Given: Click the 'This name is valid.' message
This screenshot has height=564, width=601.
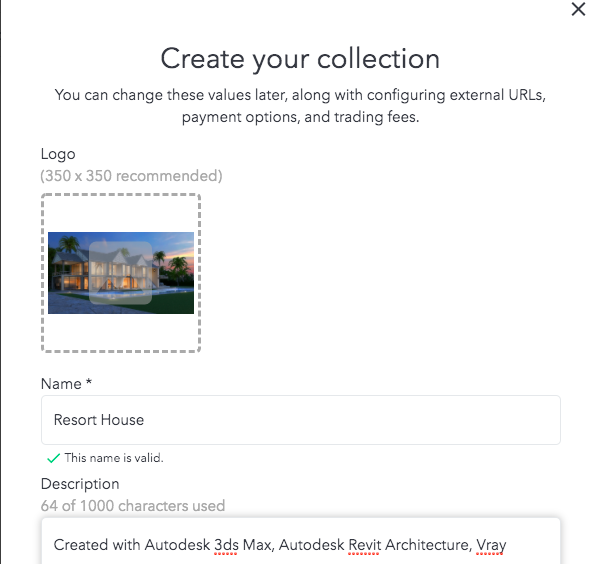Looking at the screenshot, I should pos(114,458).
